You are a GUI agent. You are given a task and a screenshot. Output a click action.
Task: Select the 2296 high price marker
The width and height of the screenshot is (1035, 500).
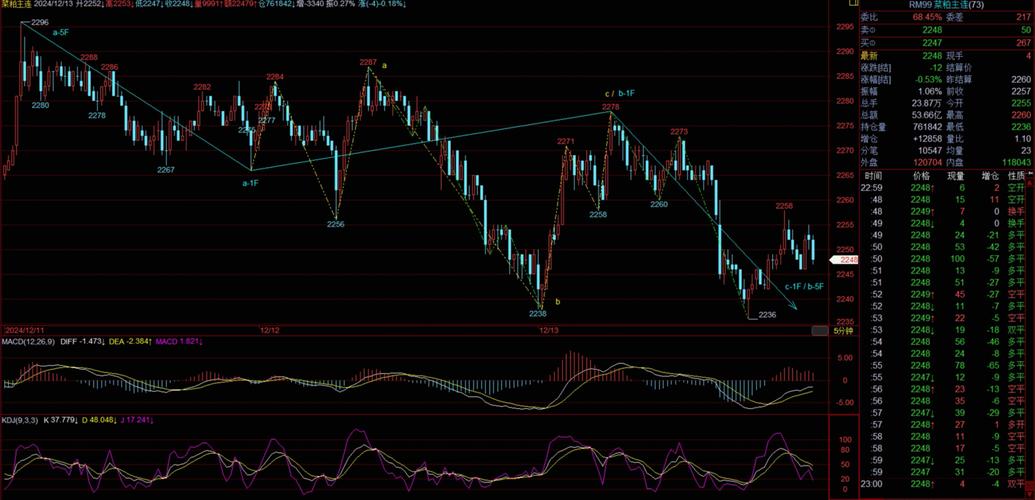pyautogui.click(x=40, y=22)
